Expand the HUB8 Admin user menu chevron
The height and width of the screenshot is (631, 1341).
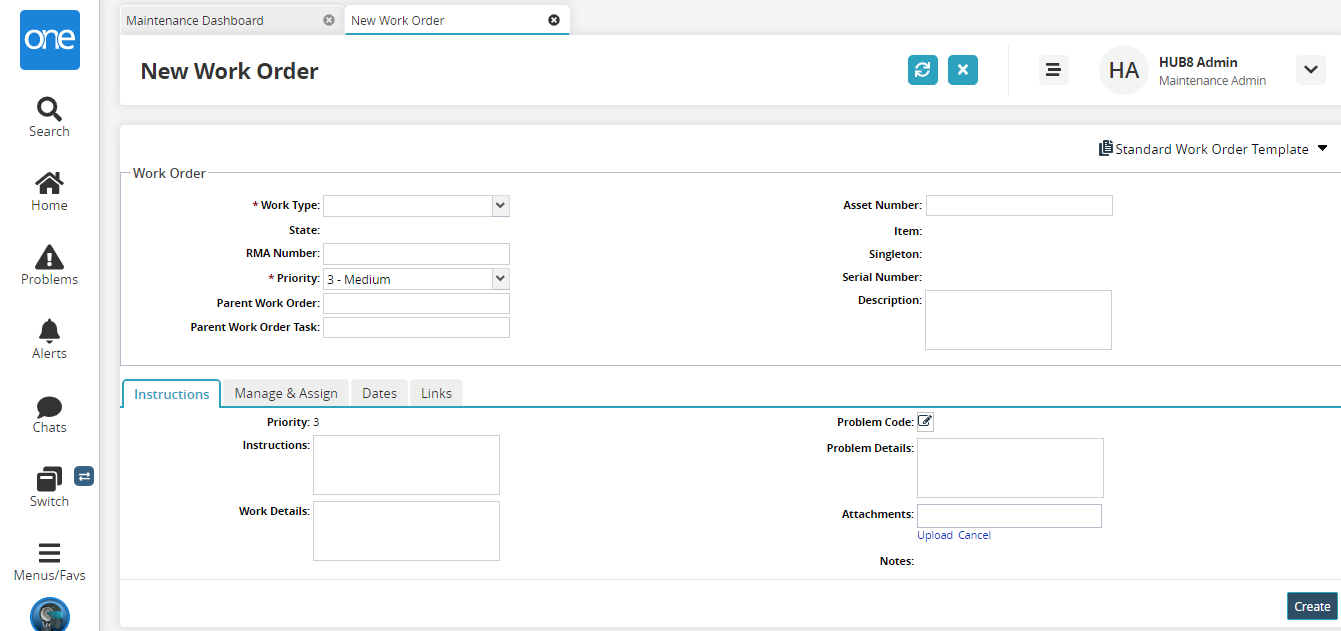pyautogui.click(x=1310, y=70)
